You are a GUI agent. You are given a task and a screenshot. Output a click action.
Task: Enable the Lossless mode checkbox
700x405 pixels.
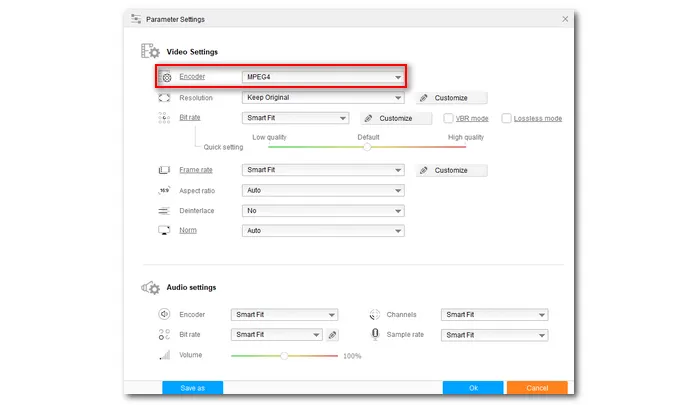[x=507, y=118]
